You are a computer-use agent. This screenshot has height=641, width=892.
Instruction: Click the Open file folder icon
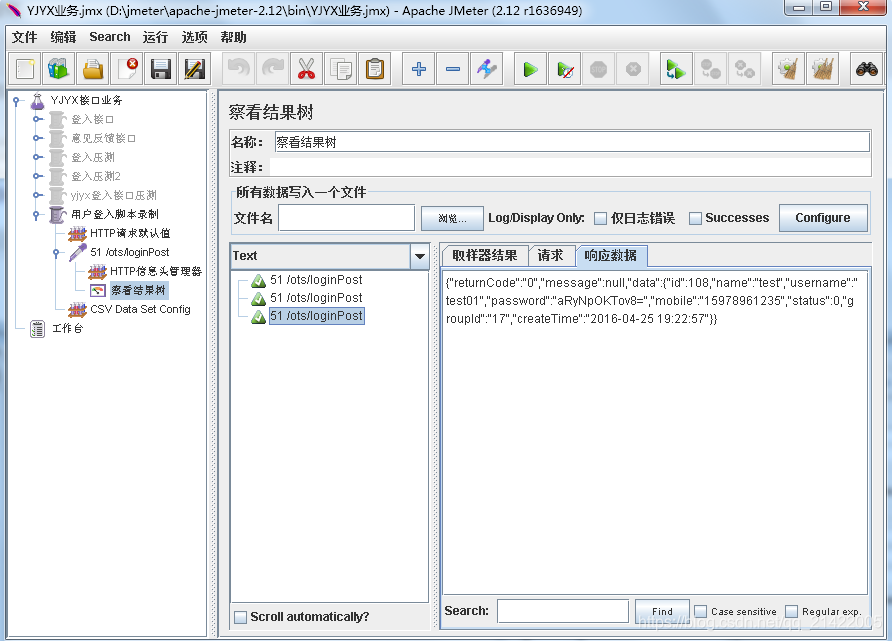click(93, 69)
